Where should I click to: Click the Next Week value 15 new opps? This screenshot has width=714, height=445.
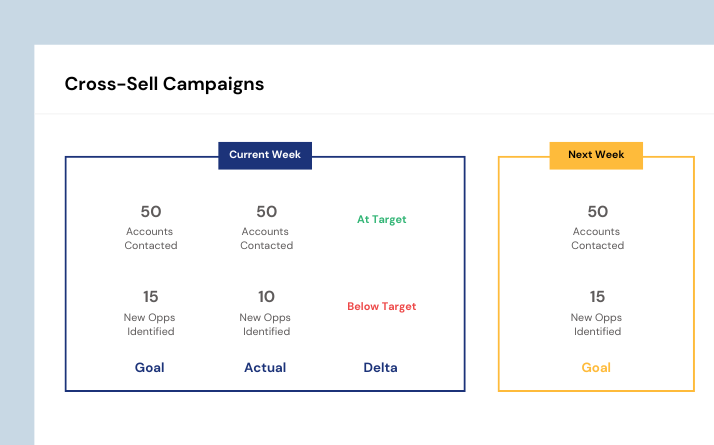pos(597,297)
